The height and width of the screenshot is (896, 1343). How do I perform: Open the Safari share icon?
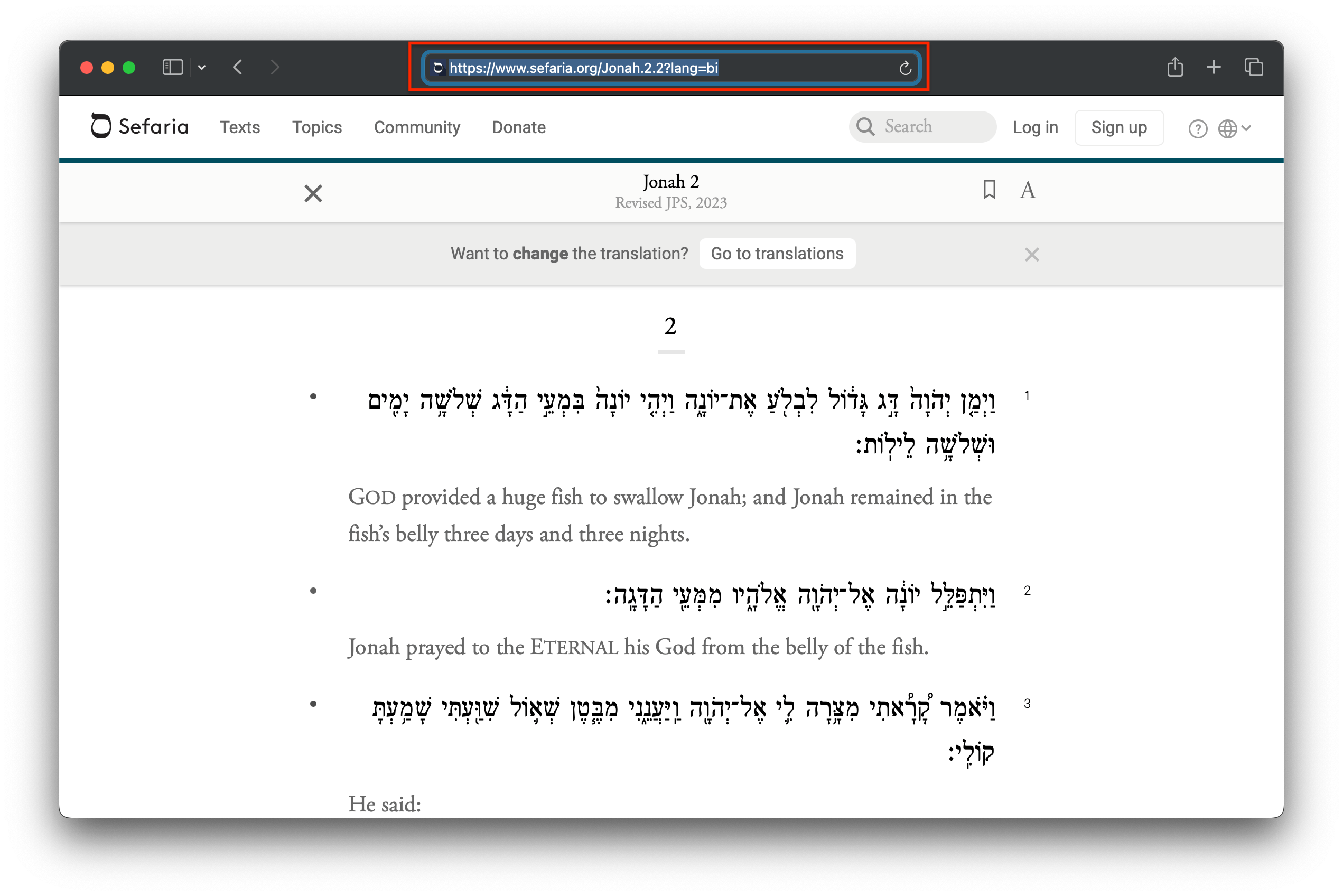pos(1175,67)
